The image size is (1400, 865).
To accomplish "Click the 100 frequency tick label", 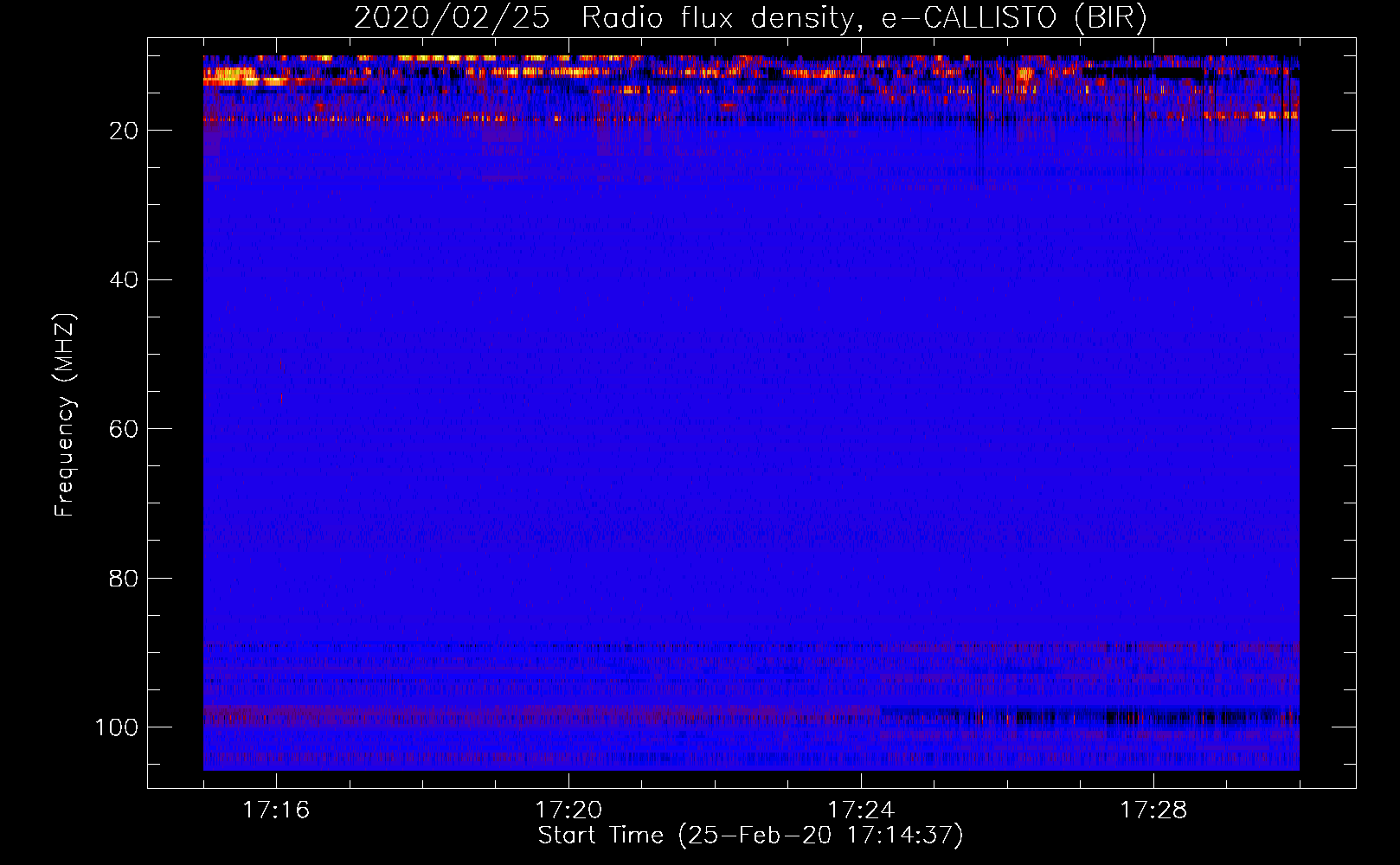I will [x=117, y=727].
